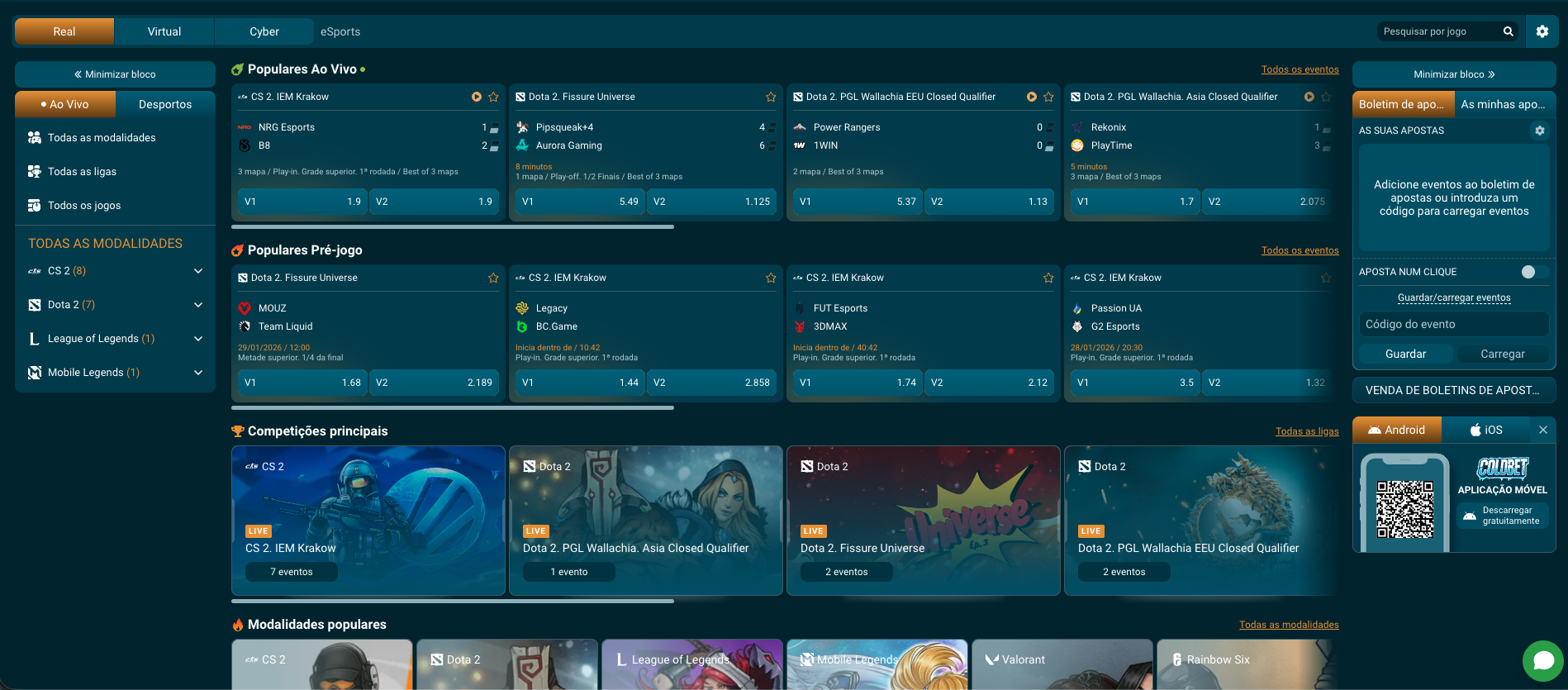
Task: Expand the Dota 2 category list
Action: point(198,305)
